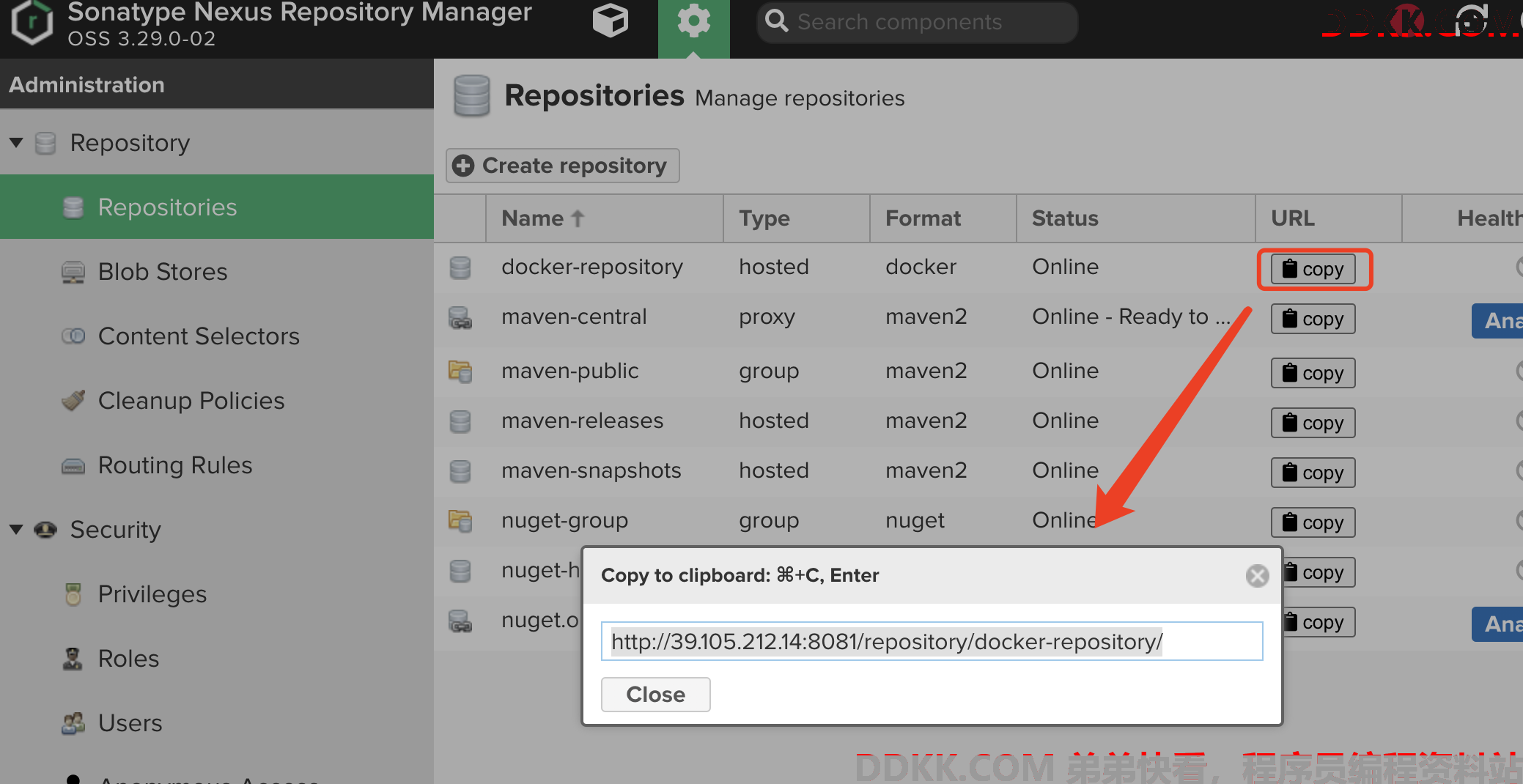Sort by the Format column header
The width and height of the screenshot is (1523, 784).
pos(943,218)
